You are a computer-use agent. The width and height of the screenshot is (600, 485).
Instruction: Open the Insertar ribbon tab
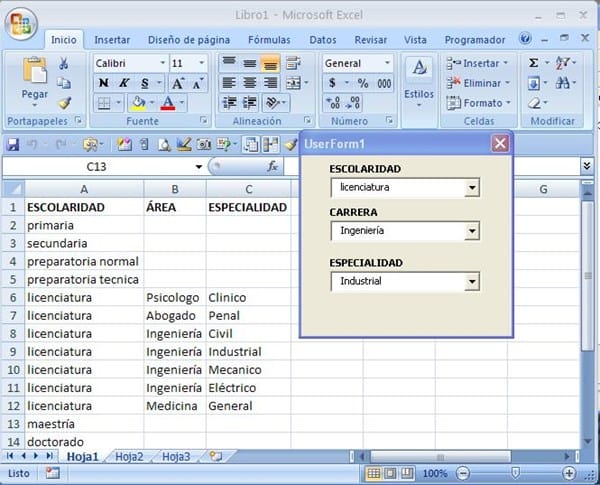coord(112,40)
